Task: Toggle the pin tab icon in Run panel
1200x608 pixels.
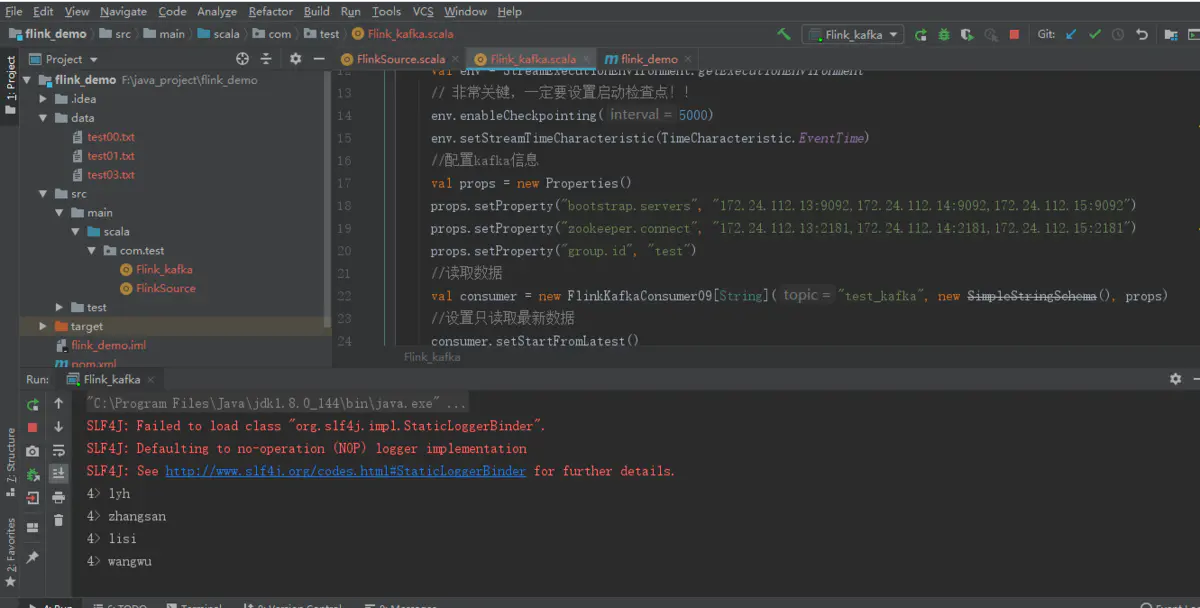Action: pos(33,557)
